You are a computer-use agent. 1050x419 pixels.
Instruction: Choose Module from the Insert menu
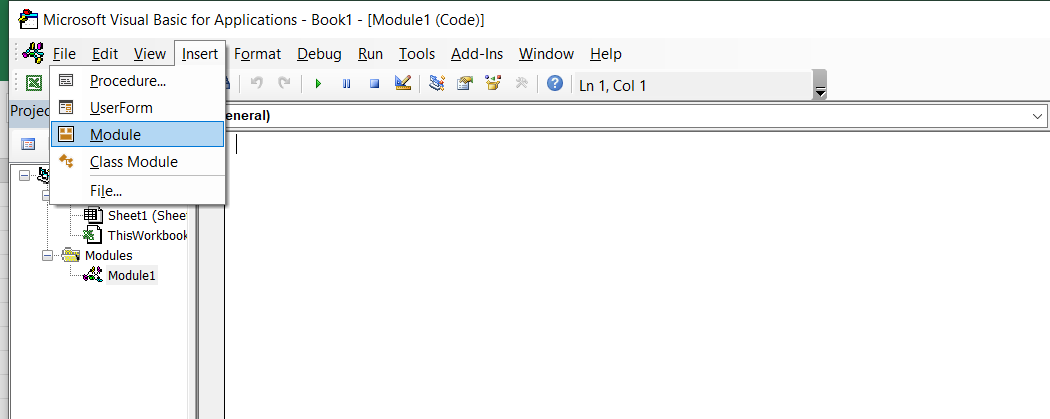coord(115,134)
